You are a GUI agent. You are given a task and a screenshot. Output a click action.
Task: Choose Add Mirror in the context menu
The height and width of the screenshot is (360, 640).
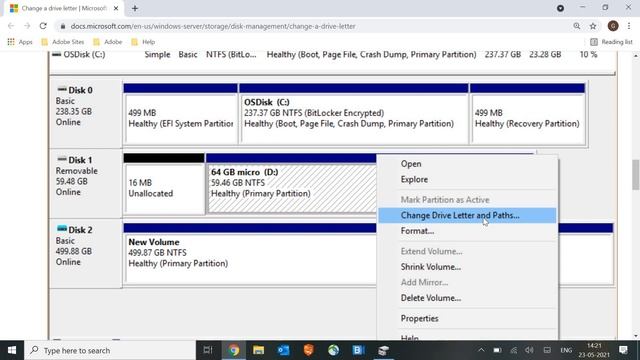point(467,282)
